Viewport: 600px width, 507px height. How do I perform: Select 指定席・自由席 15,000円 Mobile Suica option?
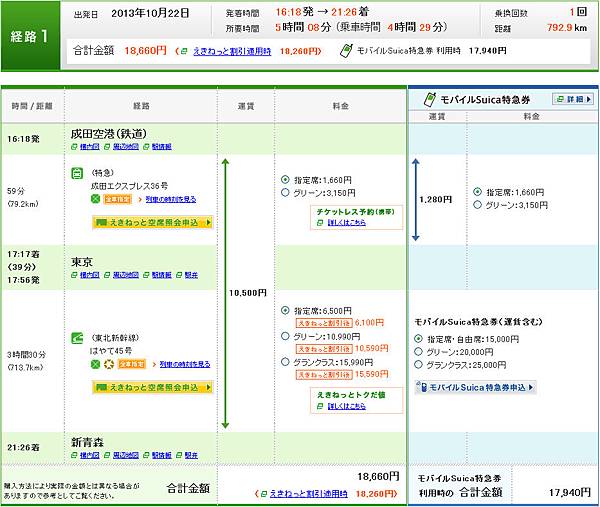pos(418,339)
